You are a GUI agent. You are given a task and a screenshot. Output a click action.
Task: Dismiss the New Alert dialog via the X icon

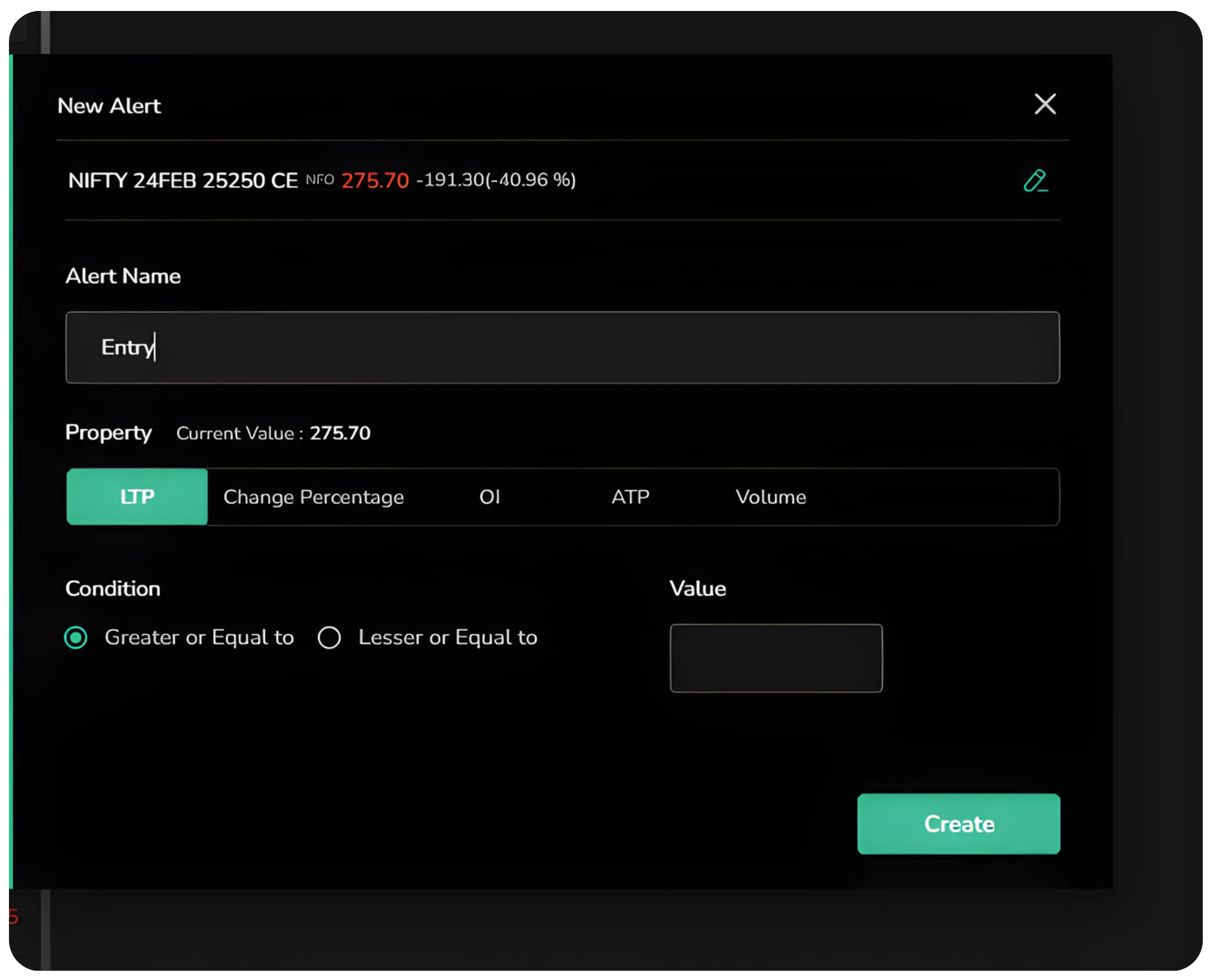1044,104
